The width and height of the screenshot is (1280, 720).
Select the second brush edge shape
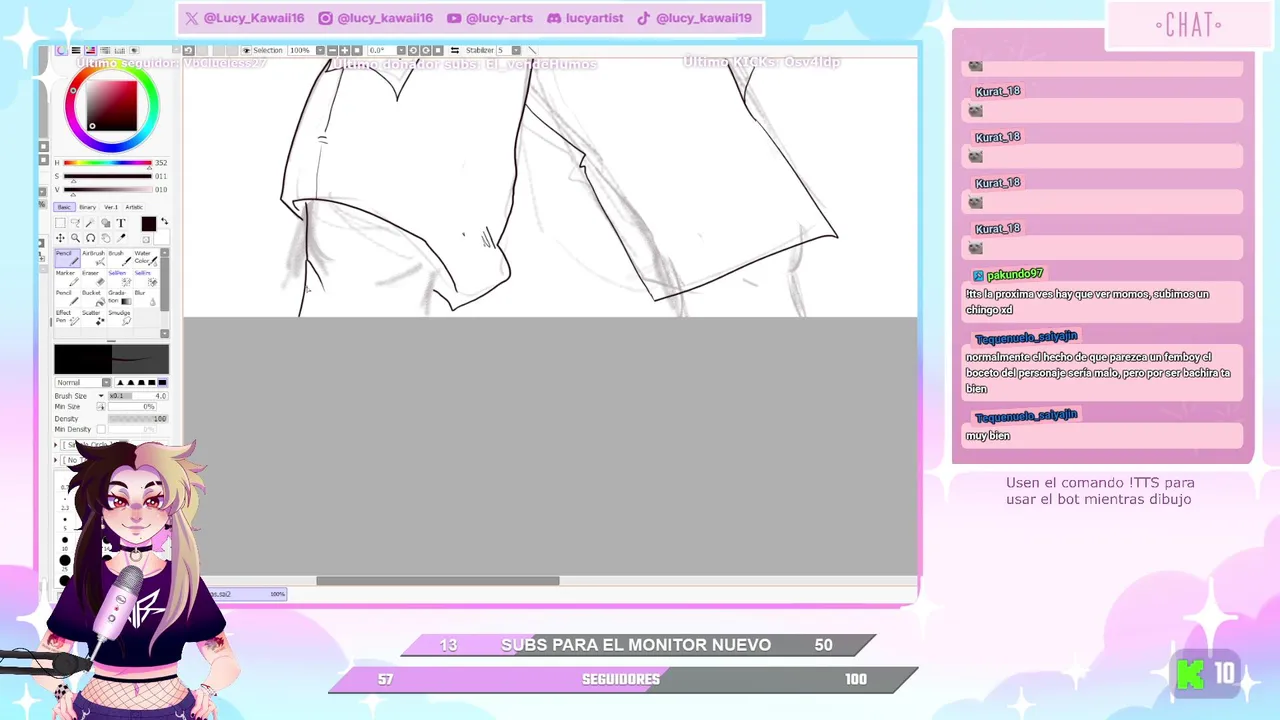tap(131, 383)
